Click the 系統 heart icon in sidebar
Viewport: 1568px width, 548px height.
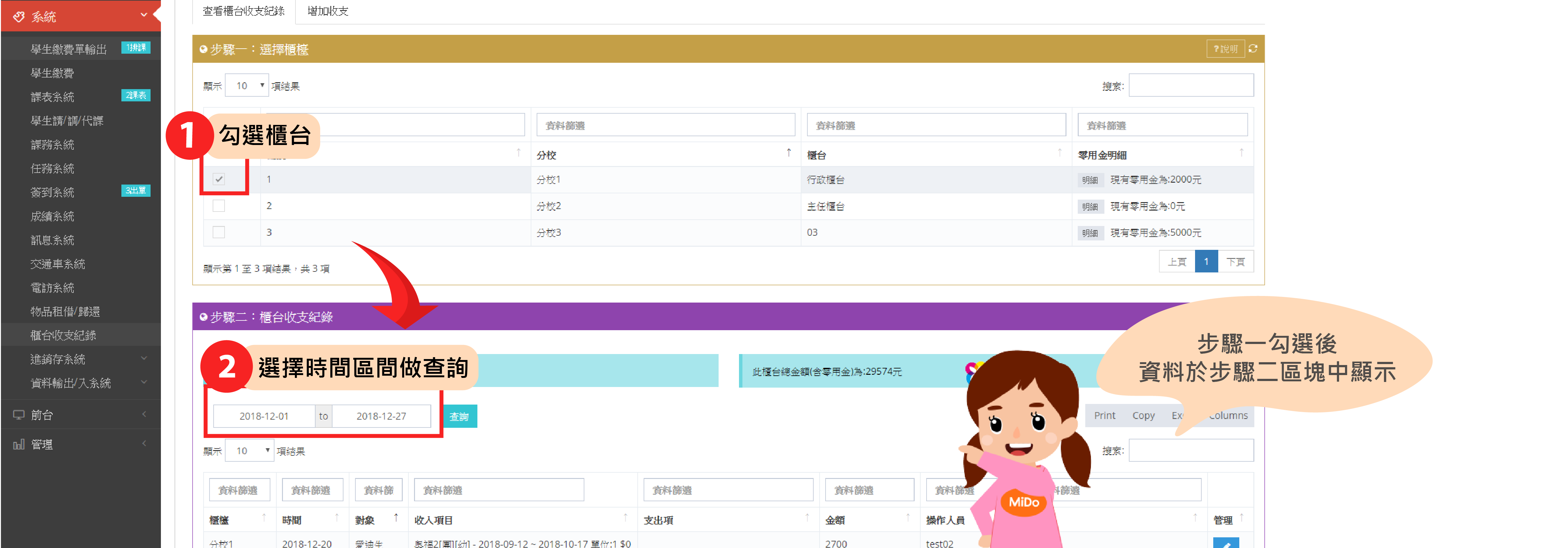[19, 16]
